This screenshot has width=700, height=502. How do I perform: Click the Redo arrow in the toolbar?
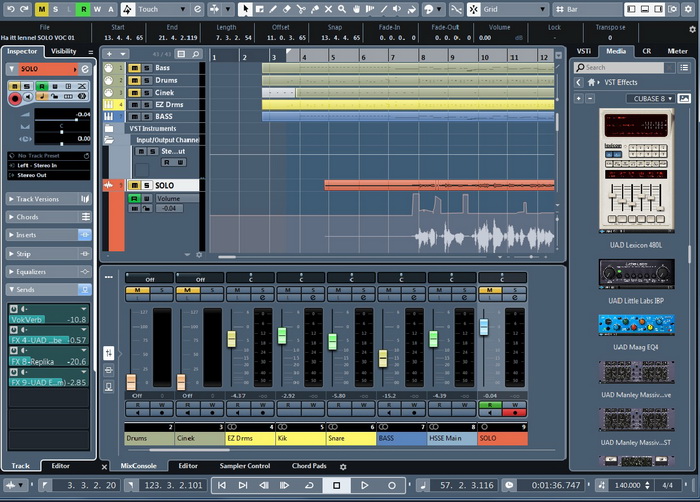tap(24, 9)
